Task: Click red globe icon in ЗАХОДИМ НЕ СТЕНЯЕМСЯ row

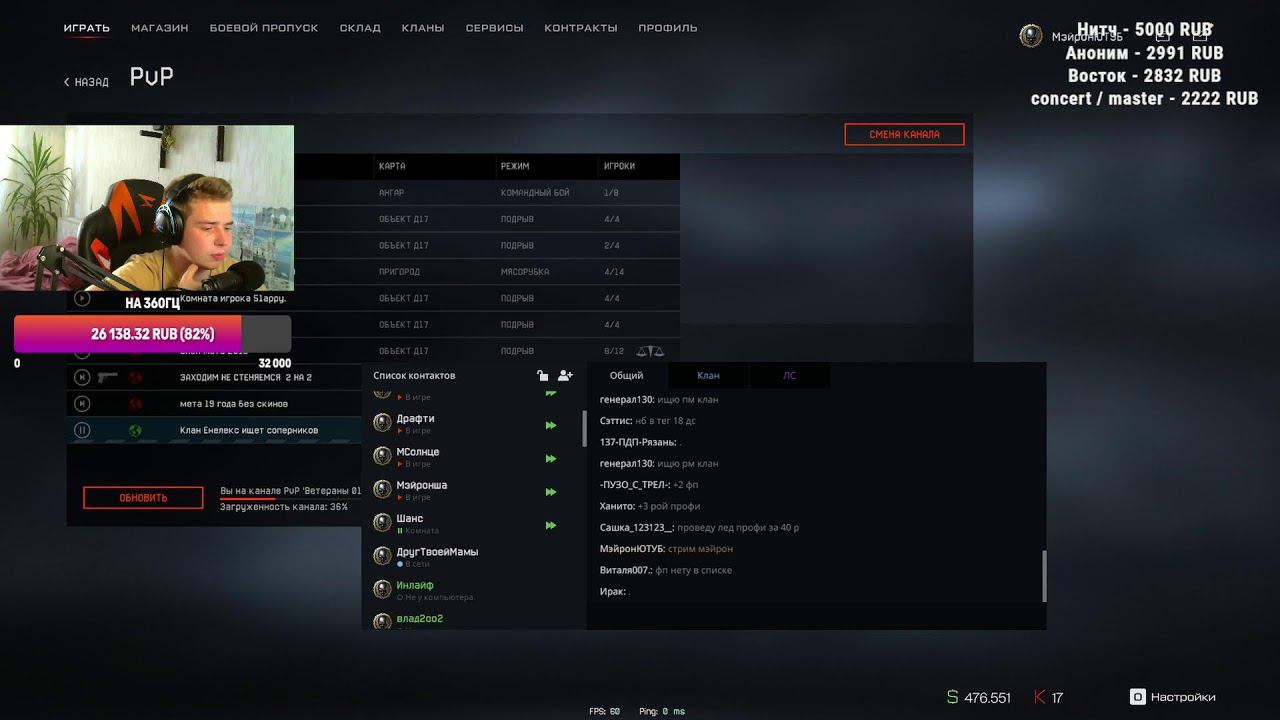Action: pos(135,377)
